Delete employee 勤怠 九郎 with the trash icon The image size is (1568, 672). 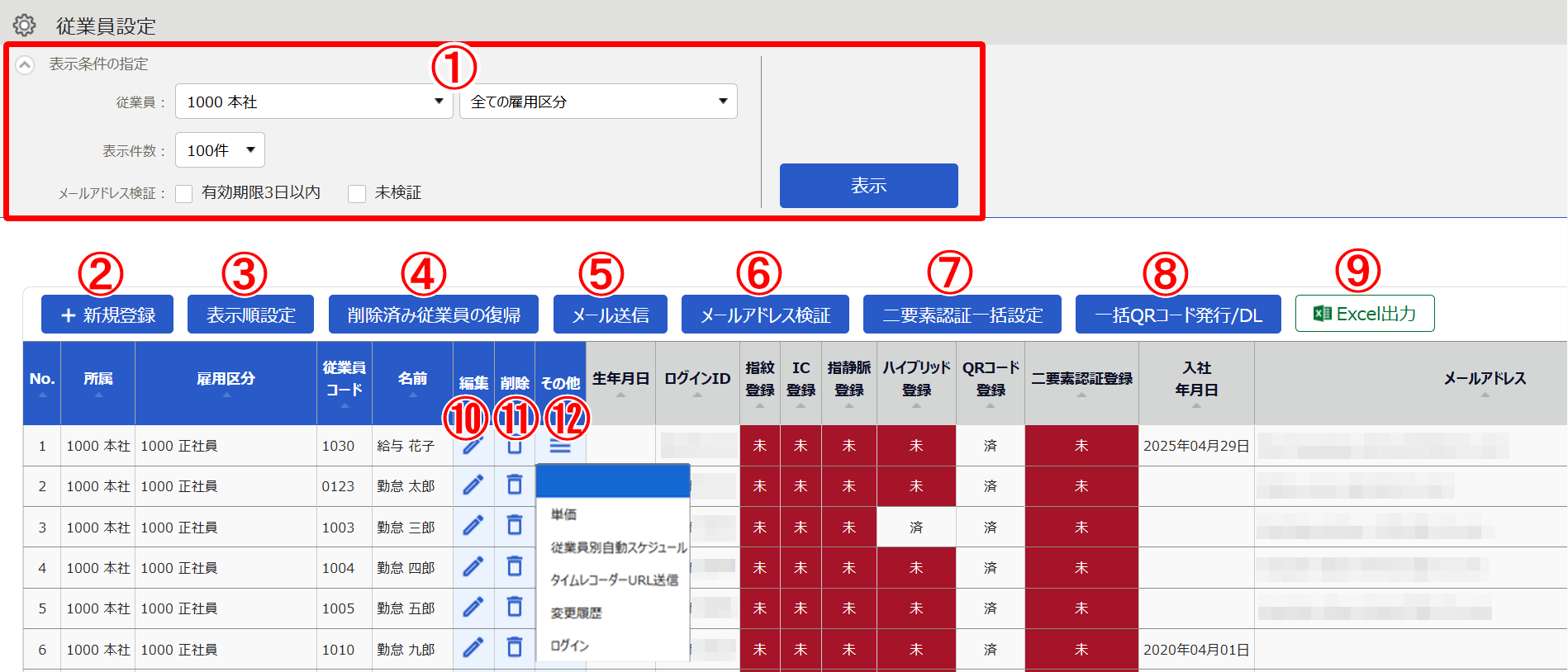pyautogui.click(x=514, y=647)
